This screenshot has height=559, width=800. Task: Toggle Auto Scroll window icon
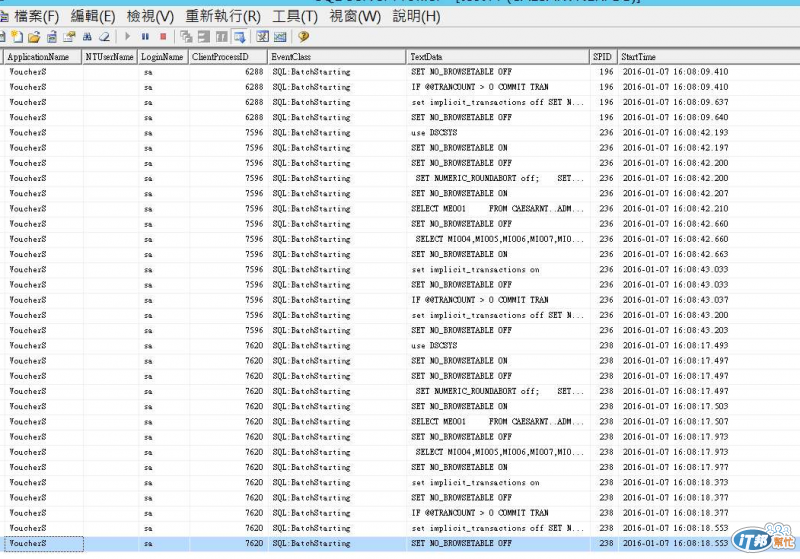[239, 37]
